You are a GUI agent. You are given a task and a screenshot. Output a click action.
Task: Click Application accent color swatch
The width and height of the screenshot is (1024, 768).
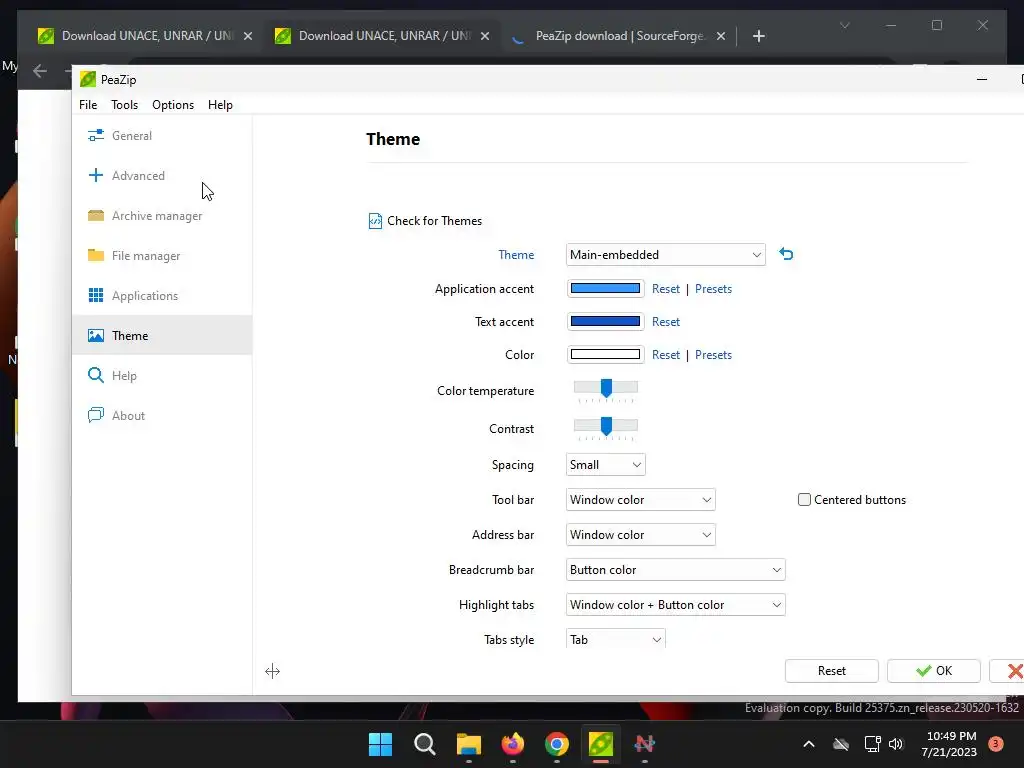click(605, 288)
